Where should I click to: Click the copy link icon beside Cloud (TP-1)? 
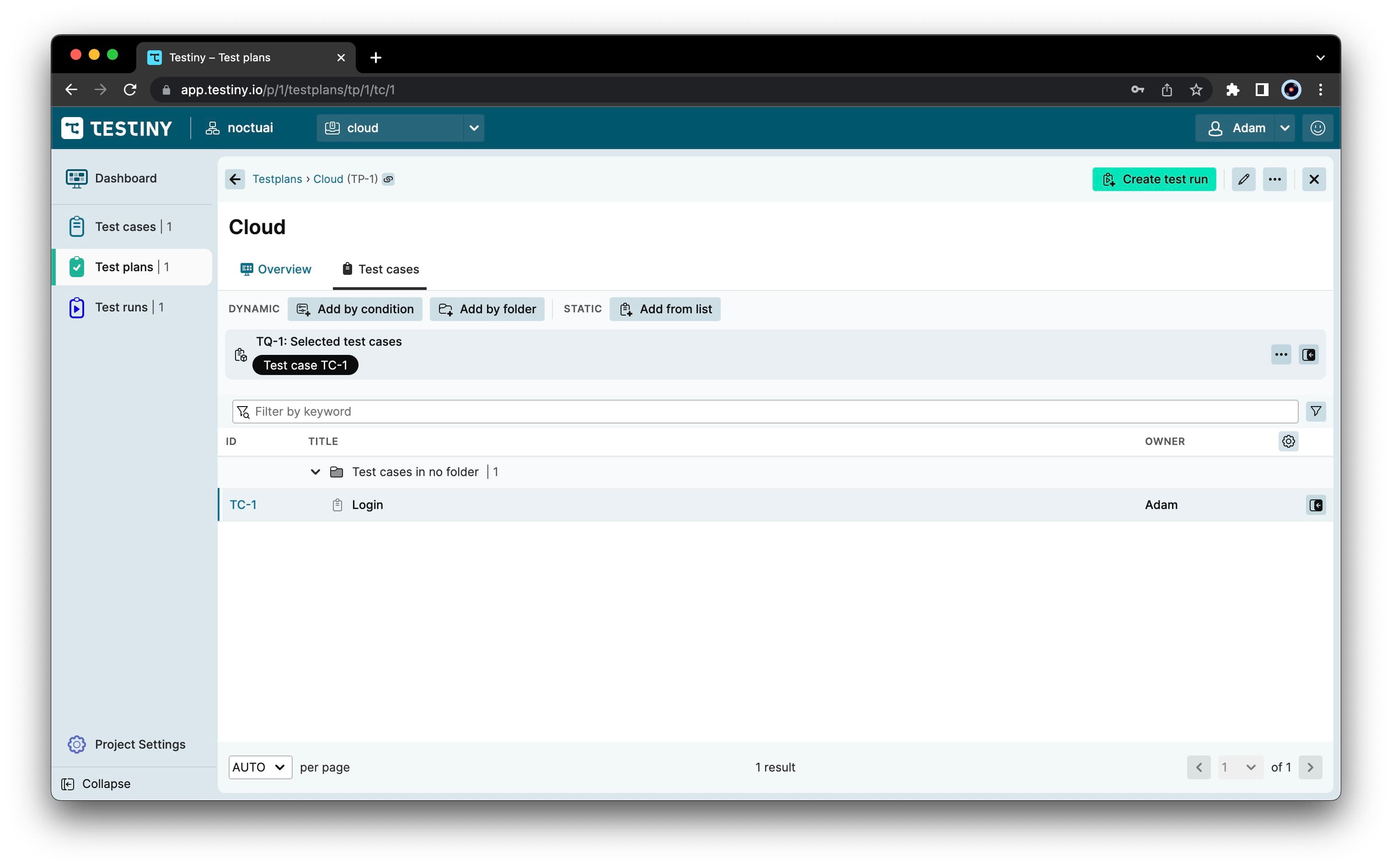[389, 179]
